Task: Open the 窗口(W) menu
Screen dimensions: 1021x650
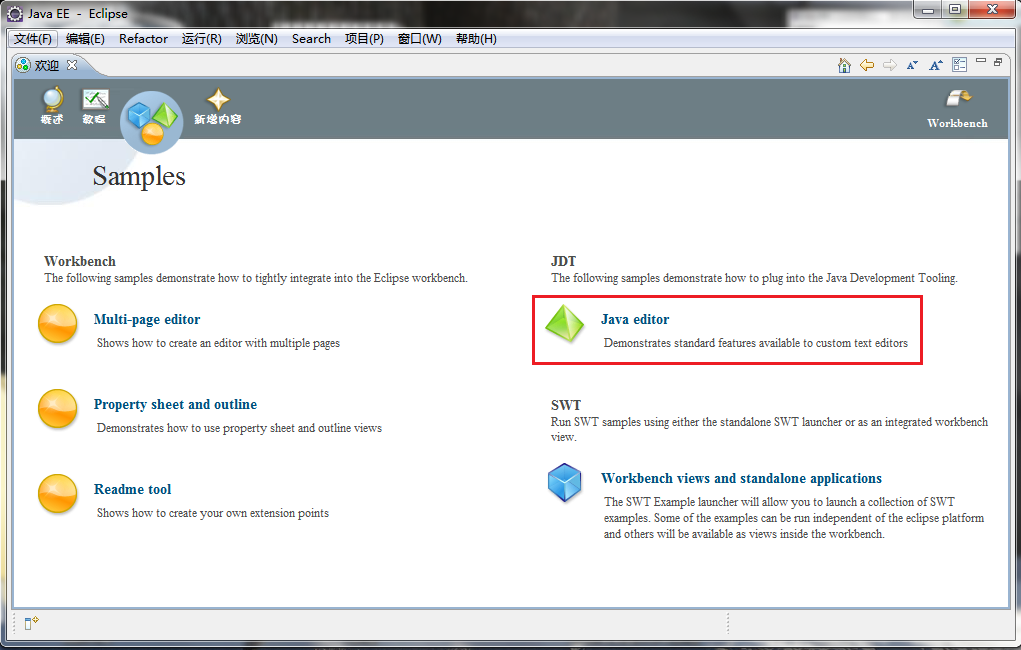Action: pos(420,39)
